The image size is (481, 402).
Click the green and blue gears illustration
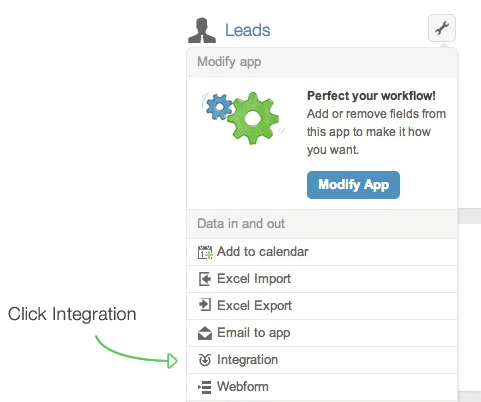(243, 117)
